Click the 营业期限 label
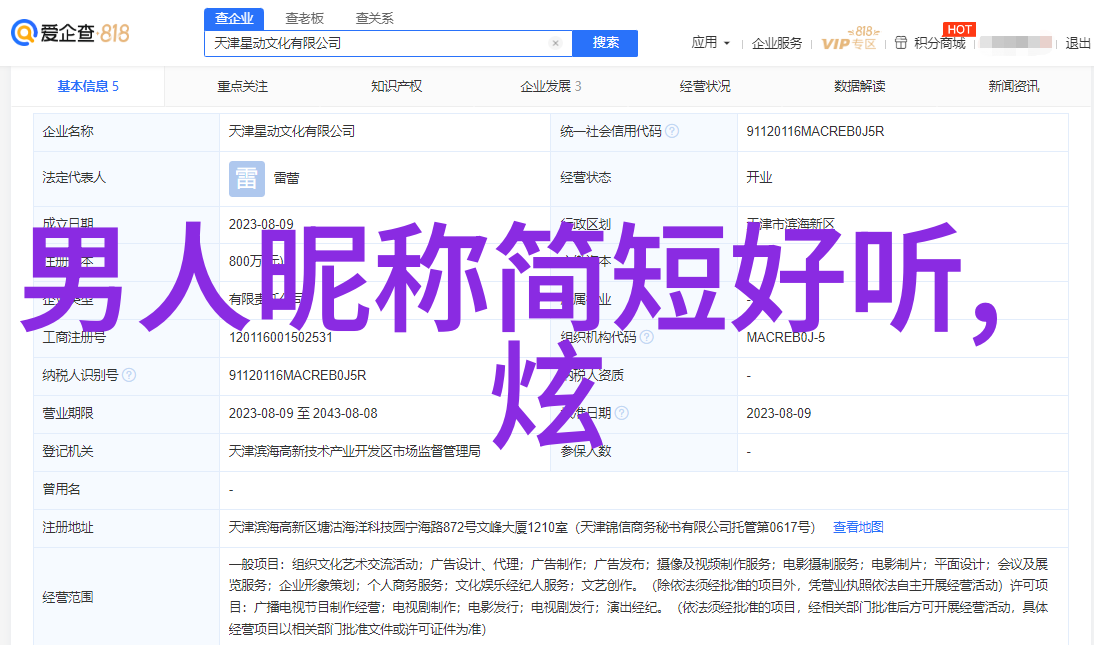 pyautogui.click(x=68, y=413)
